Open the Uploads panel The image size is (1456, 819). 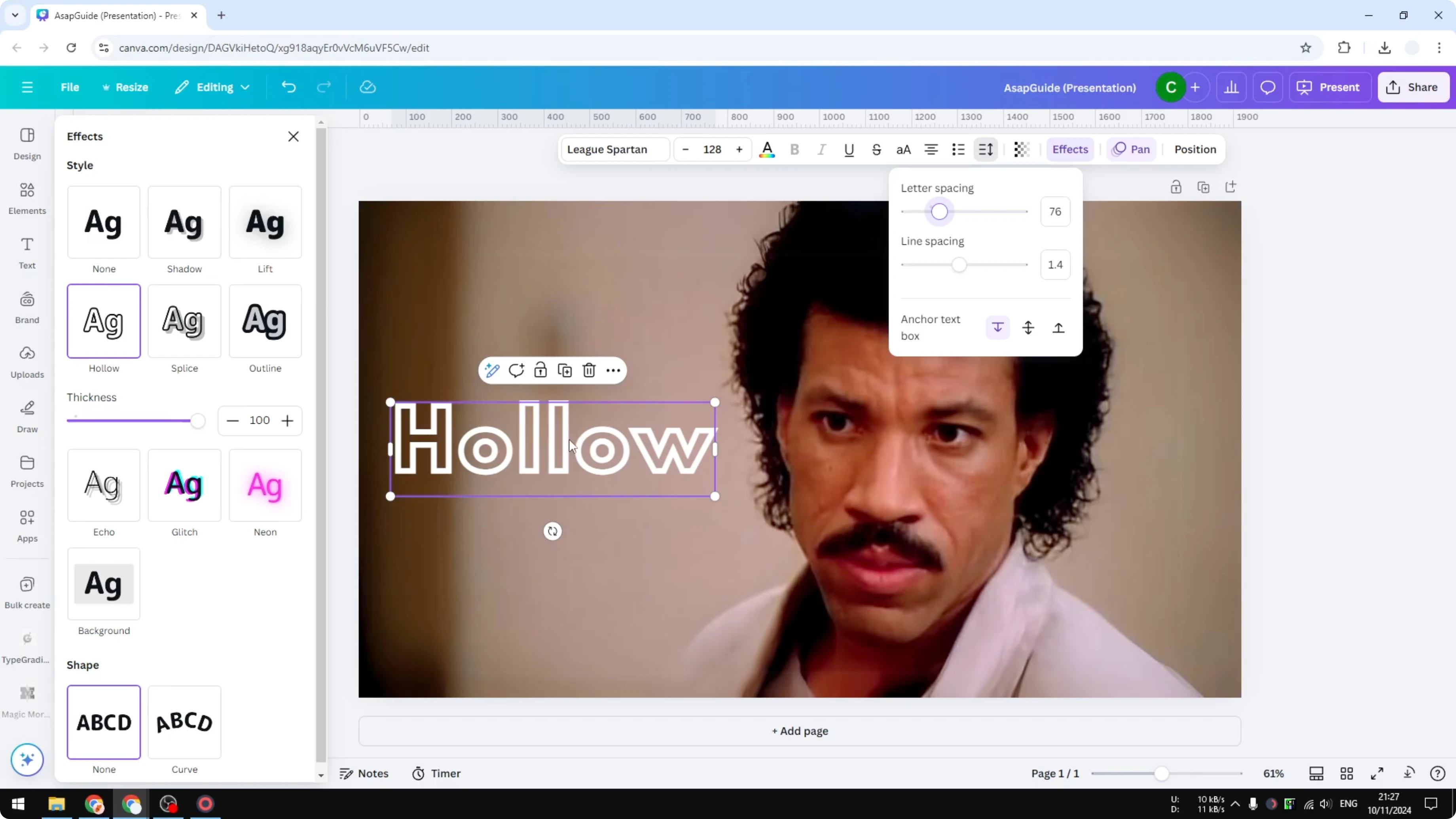coord(27,362)
